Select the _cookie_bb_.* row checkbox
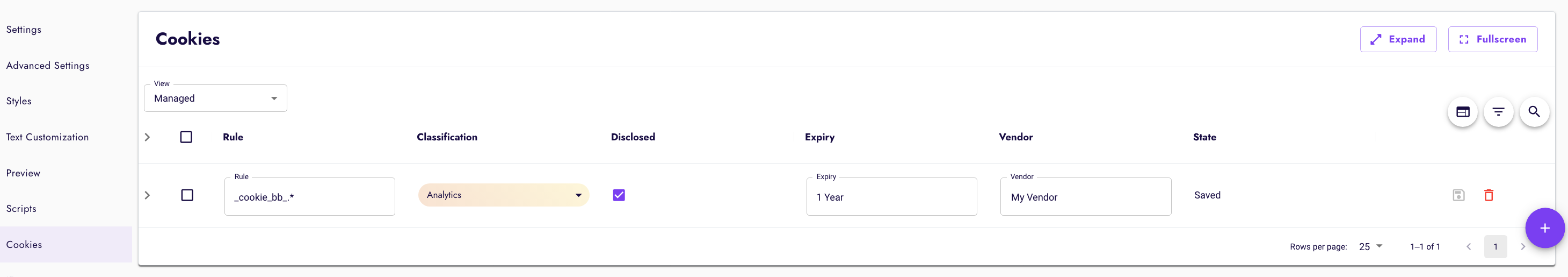1568x277 pixels. 187,195
